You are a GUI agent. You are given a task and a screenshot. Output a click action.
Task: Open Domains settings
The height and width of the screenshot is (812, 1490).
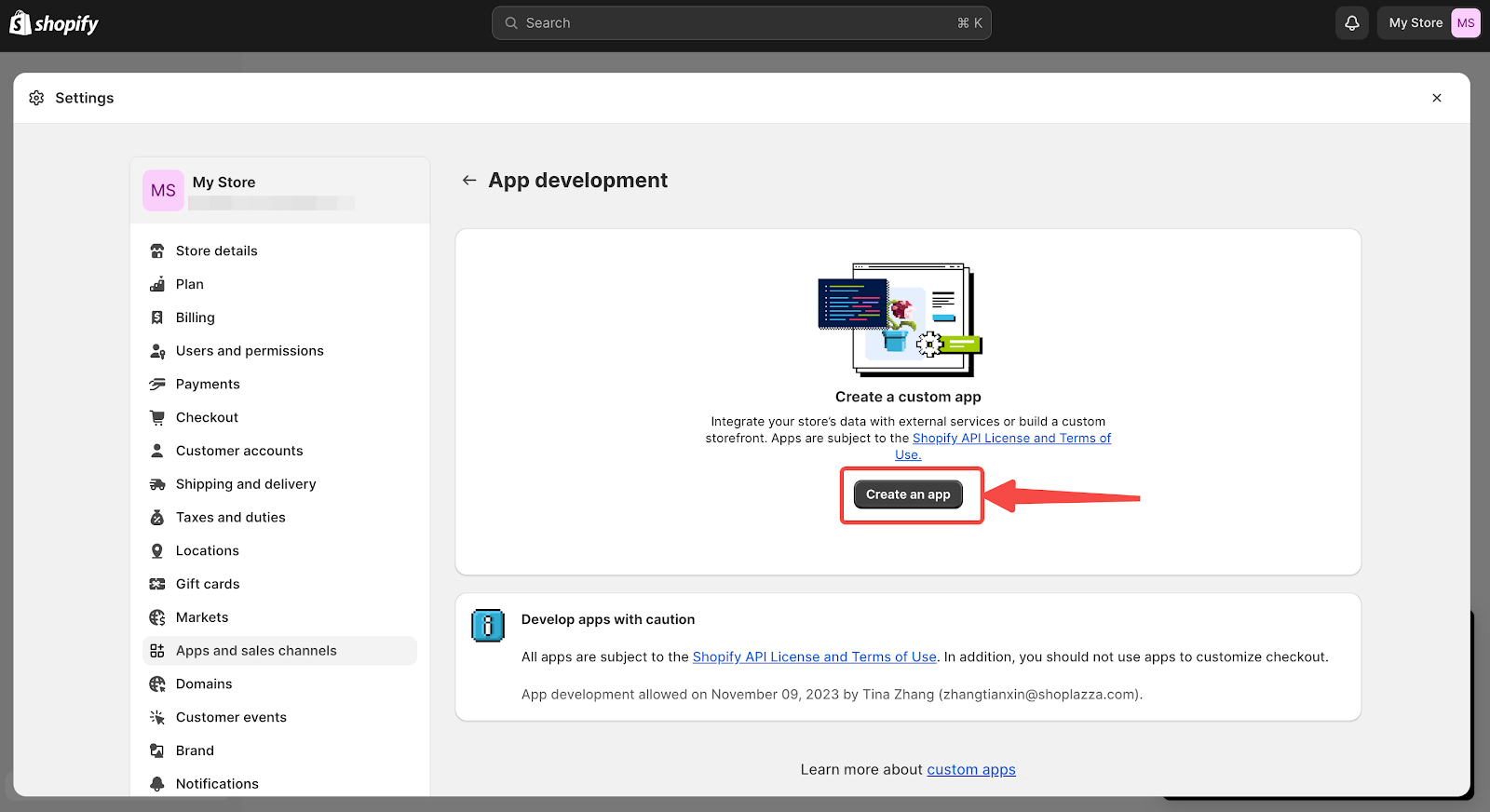coord(279,683)
